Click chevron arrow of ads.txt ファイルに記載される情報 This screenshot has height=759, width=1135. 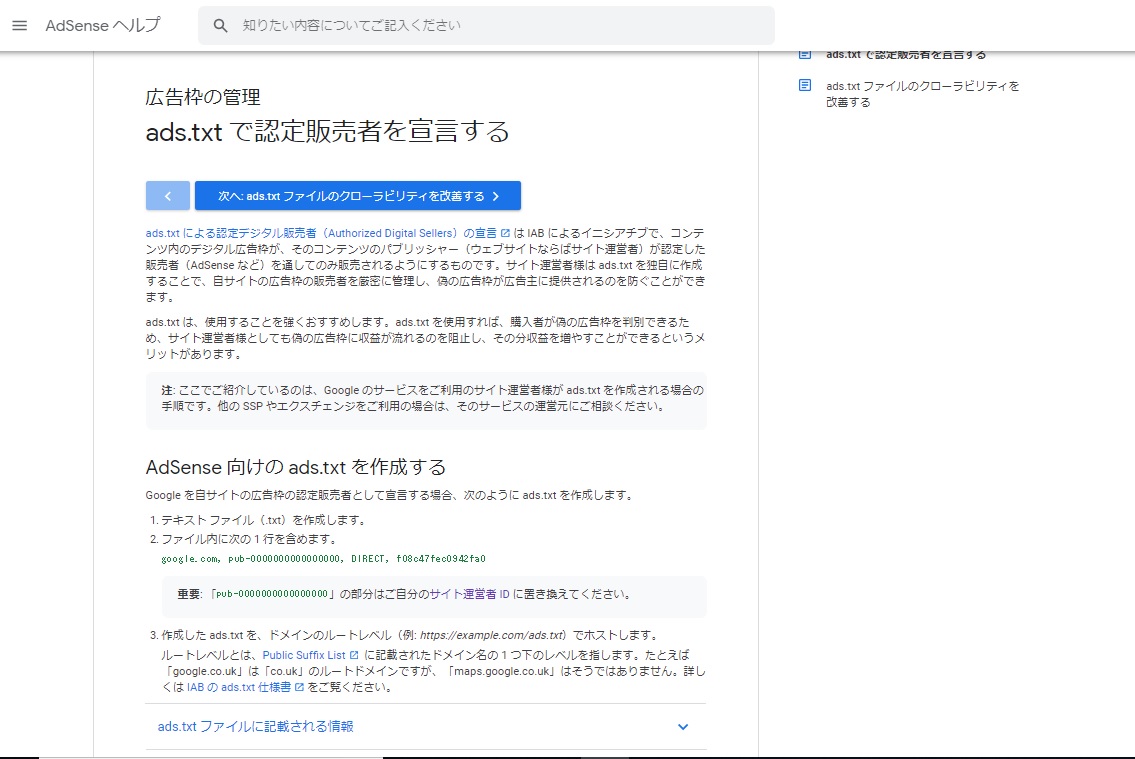(683, 726)
